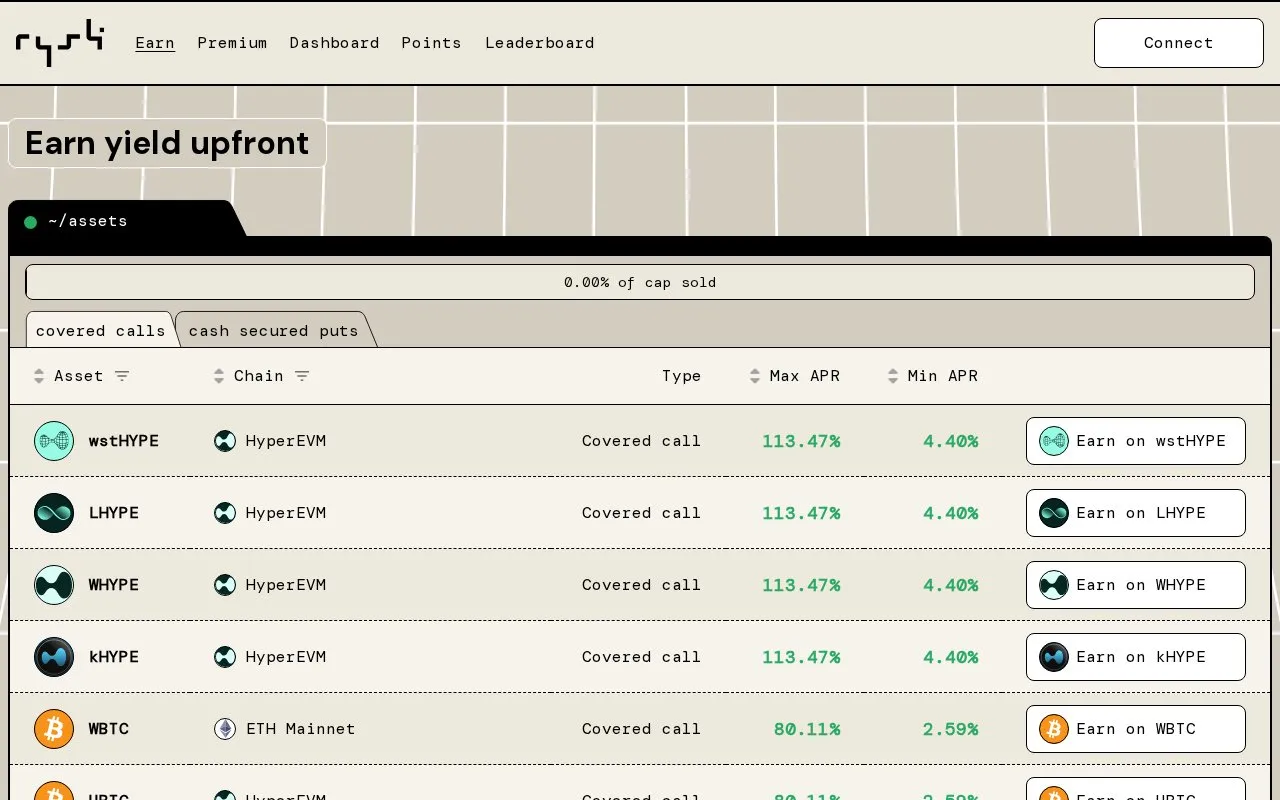Click Earn on LHYPE button

[1136, 513]
